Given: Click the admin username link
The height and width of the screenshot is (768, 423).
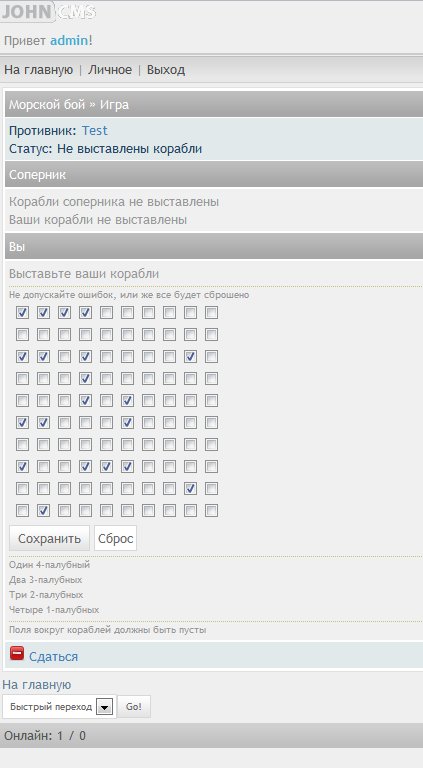Looking at the screenshot, I should pos(69,41).
